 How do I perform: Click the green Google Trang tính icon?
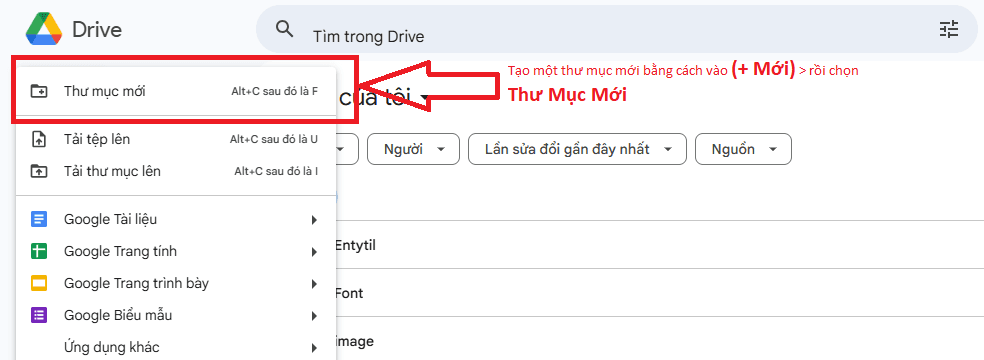point(39,251)
